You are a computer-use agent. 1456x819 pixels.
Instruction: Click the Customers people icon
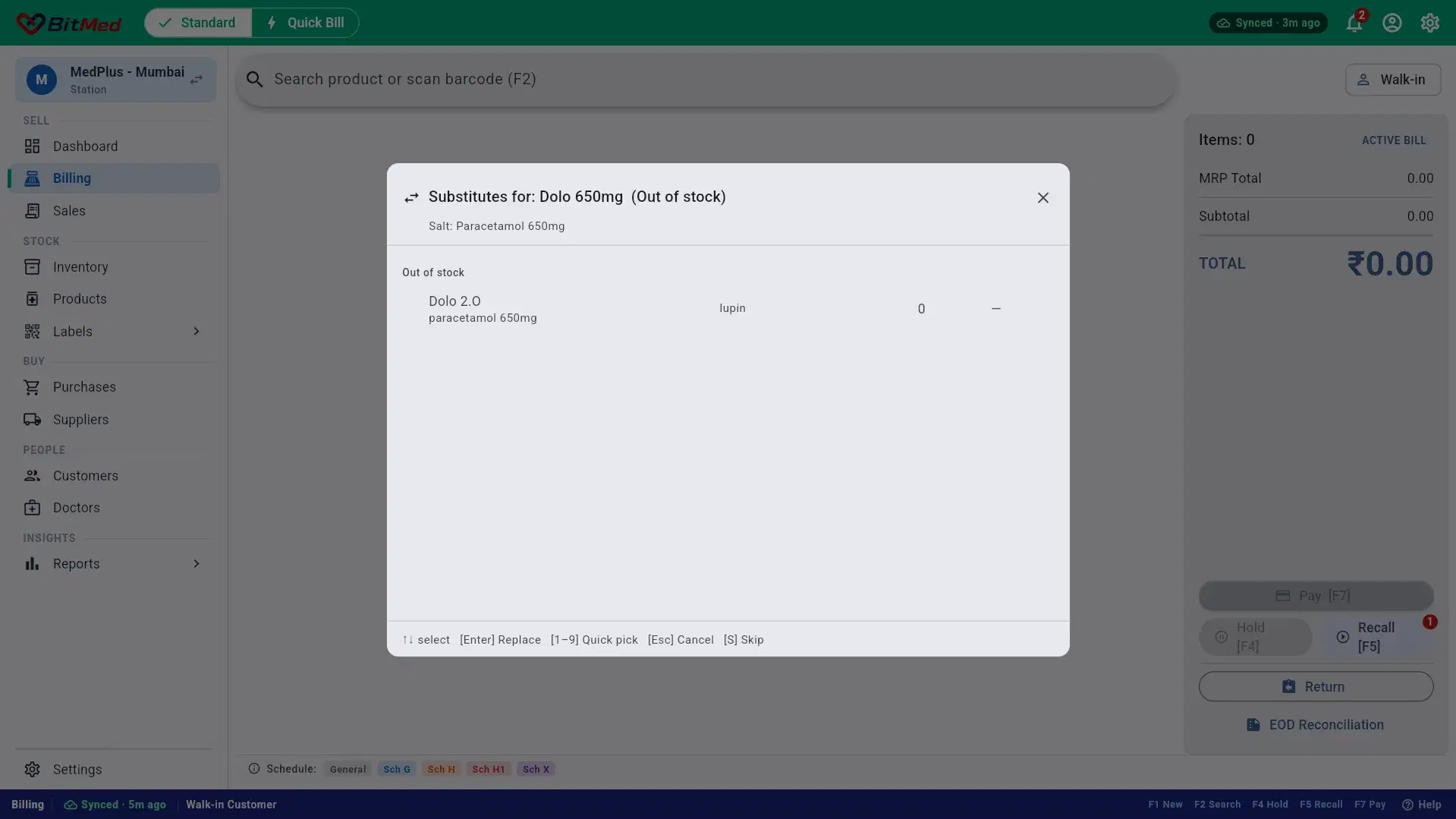click(x=32, y=476)
